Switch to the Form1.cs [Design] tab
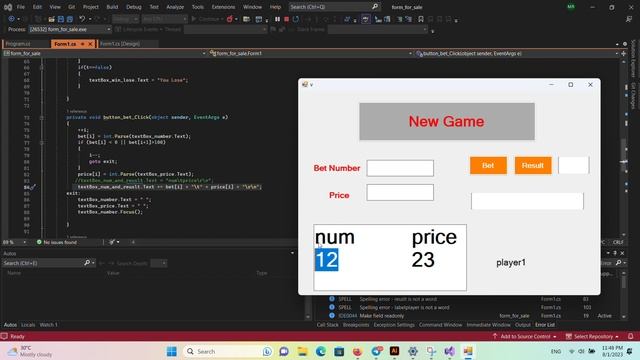Viewport: 640px width, 360px height. tap(120, 44)
